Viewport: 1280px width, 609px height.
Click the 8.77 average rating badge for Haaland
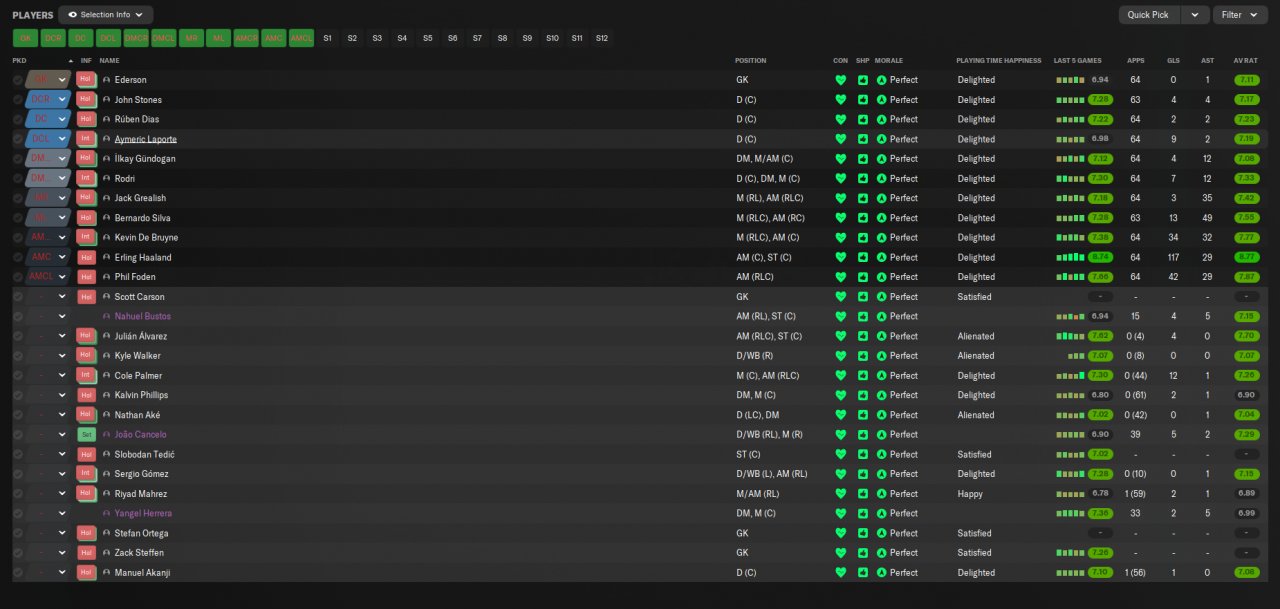(x=1246, y=257)
